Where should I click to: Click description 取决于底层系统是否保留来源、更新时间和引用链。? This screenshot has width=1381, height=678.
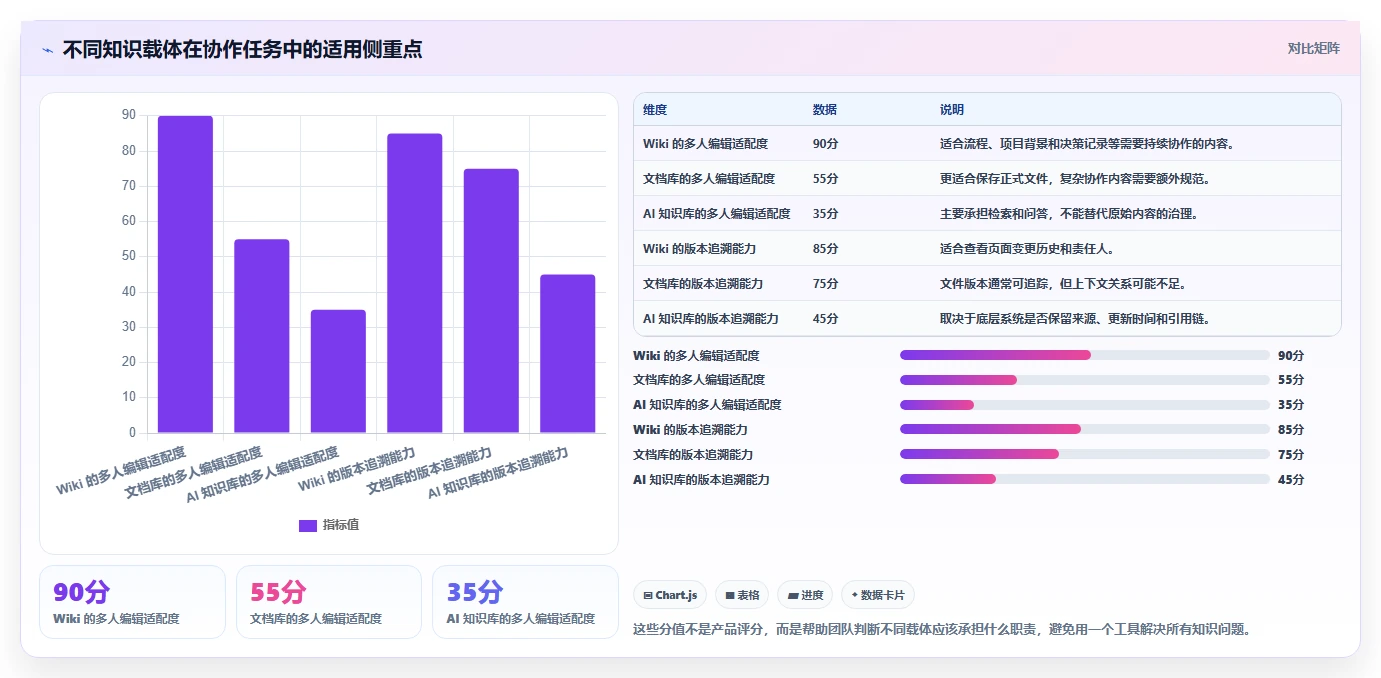[x=1078, y=319]
